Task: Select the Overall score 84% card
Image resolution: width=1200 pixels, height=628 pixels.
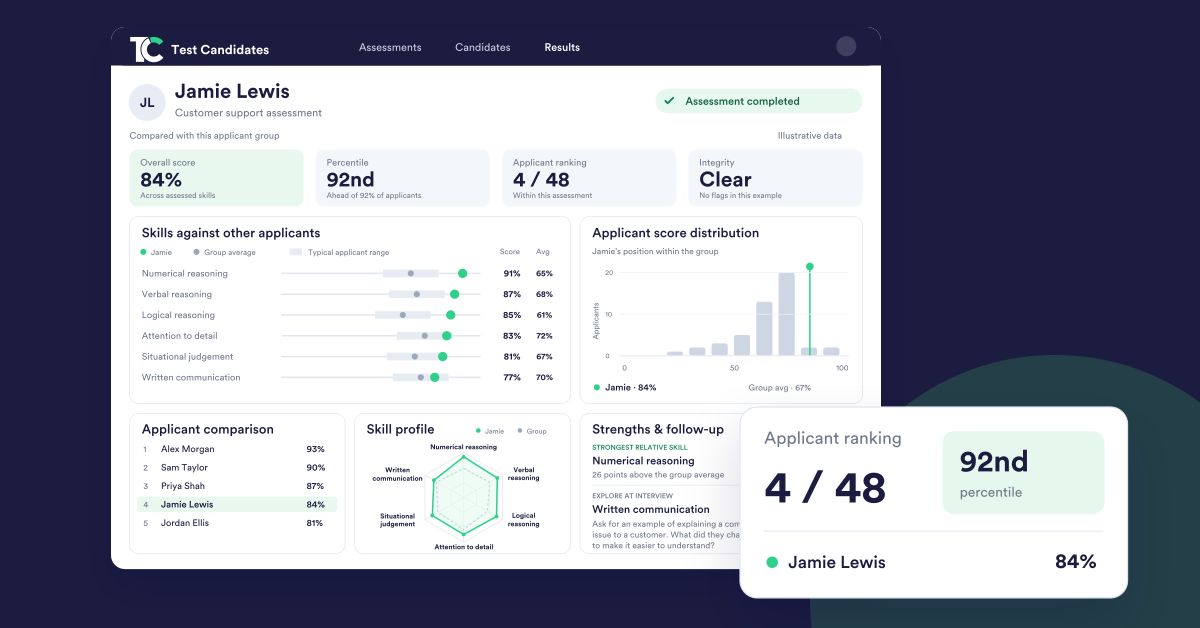Action: [x=216, y=178]
